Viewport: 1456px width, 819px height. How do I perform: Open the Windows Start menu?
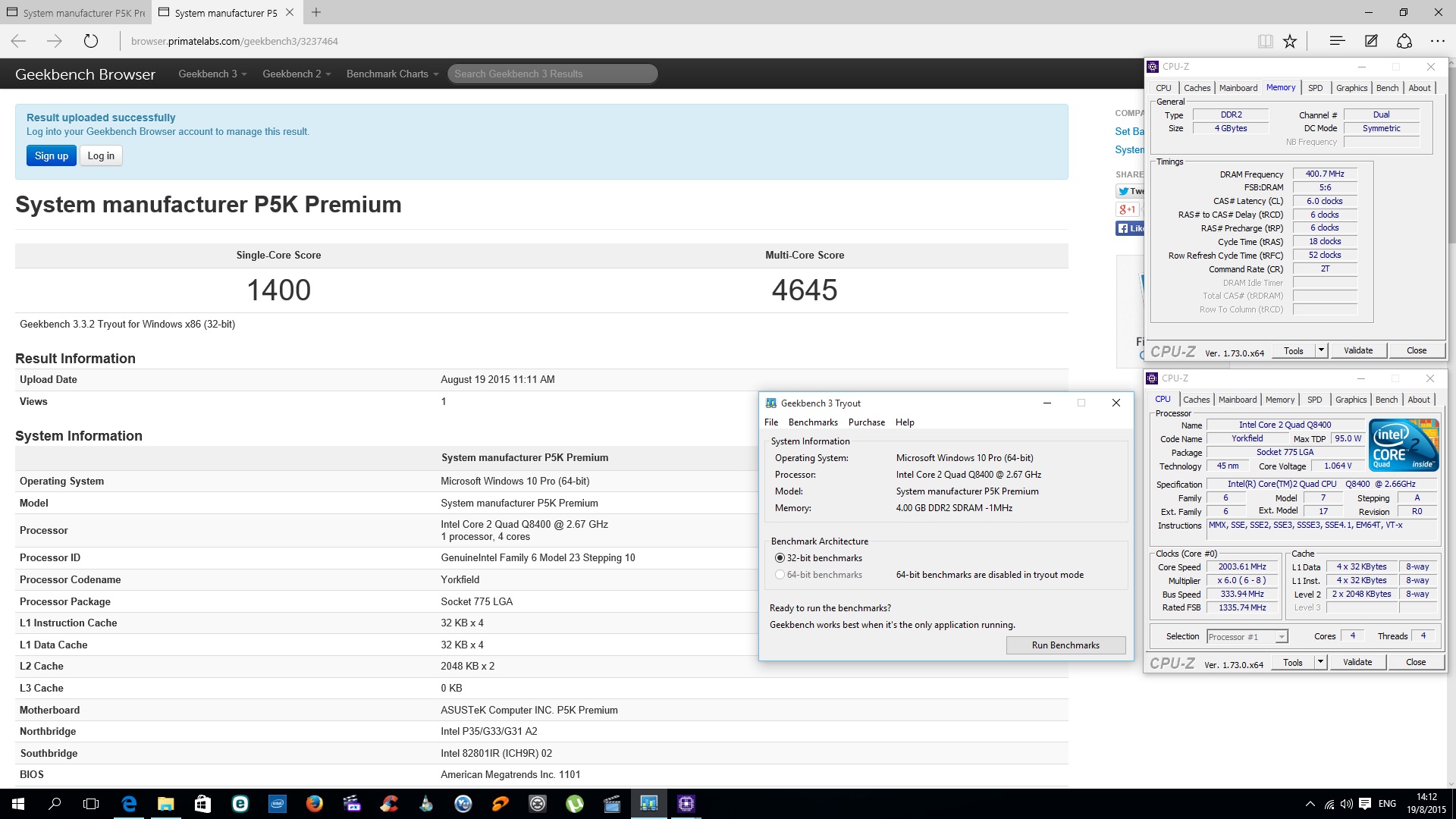point(18,804)
